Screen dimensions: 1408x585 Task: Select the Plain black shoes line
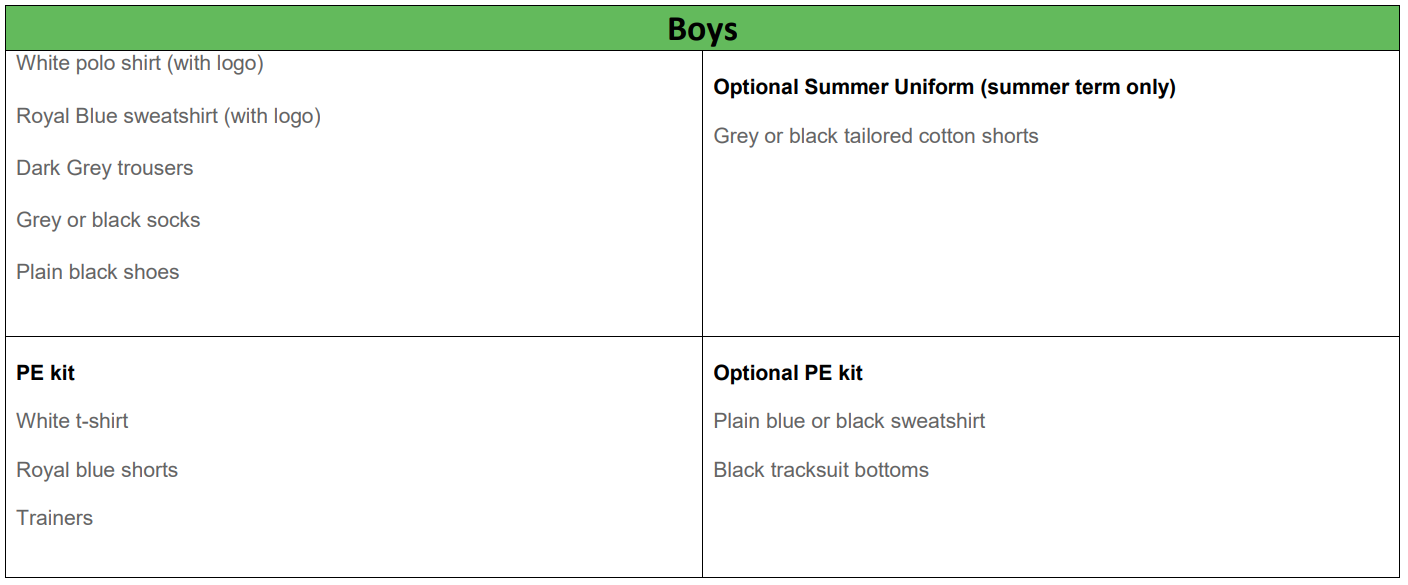tap(98, 272)
